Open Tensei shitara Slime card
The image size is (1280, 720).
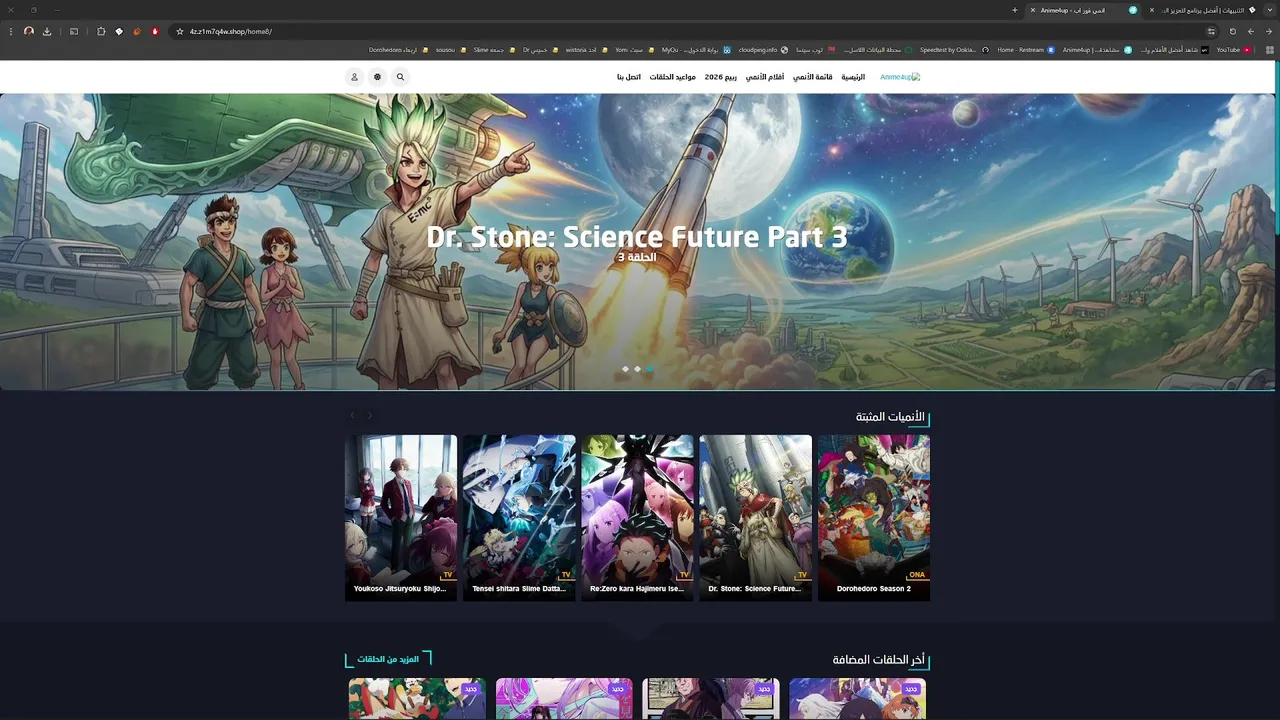point(519,517)
